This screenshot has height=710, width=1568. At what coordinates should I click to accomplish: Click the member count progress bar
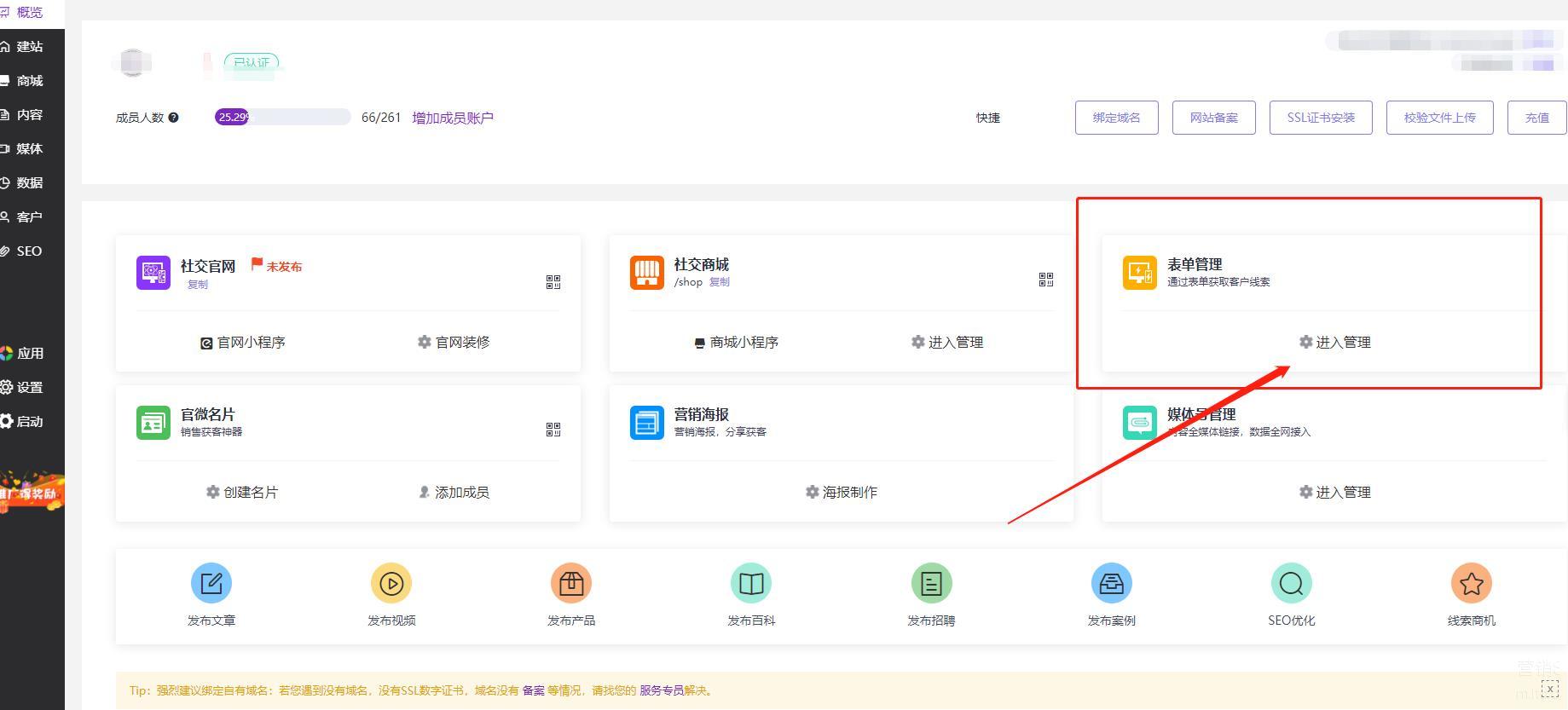point(282,118)
